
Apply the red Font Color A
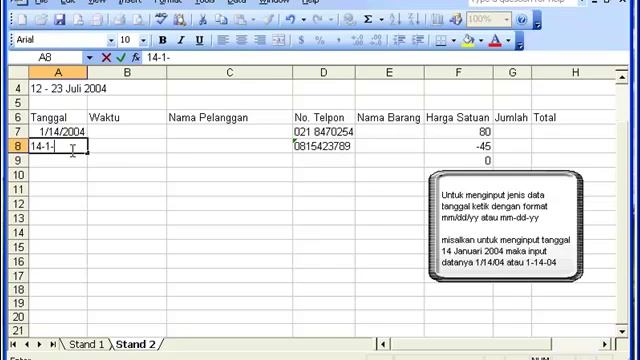[495, 40]
